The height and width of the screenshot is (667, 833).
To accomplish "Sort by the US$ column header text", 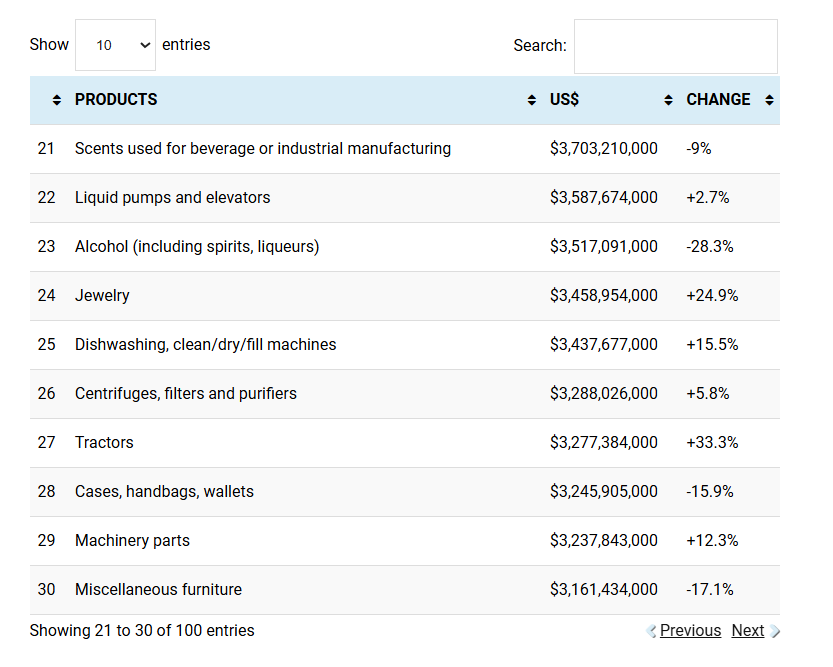I will point(564,99).
